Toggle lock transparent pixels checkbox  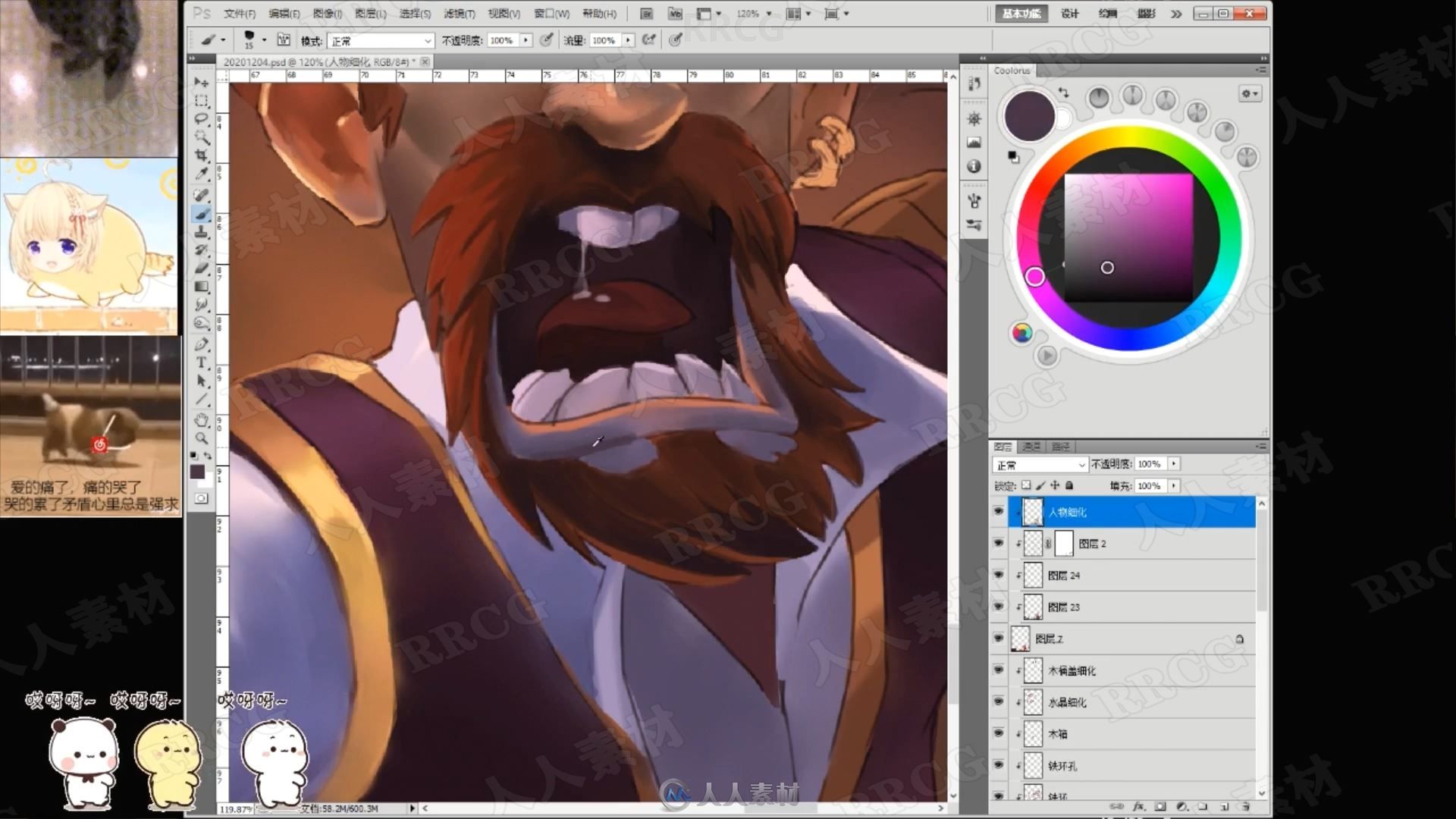pos(1026,485)
